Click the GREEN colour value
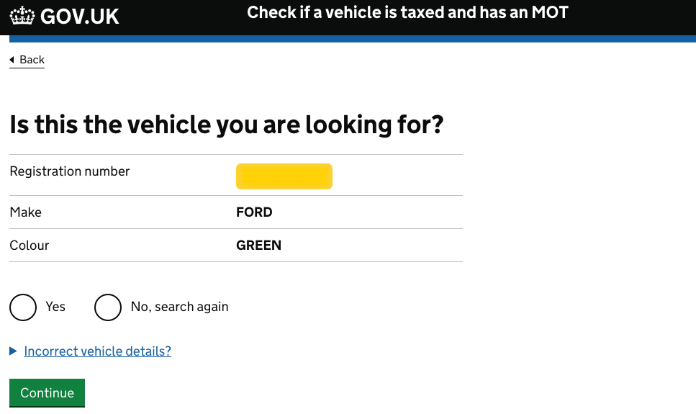 [259, 245]
